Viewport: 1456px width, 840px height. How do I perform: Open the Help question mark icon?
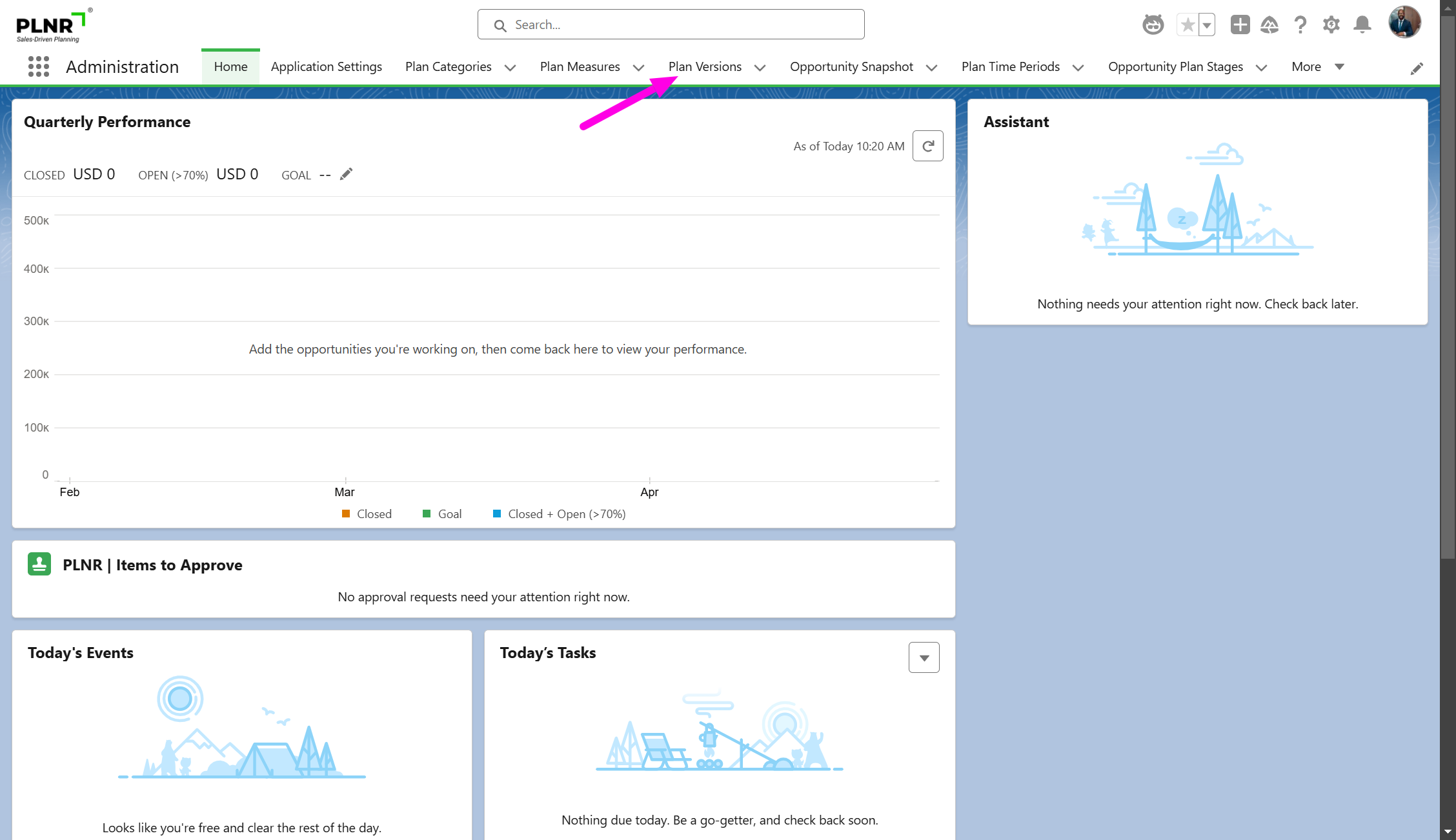pyautogui.click(x=1300, y=25)
